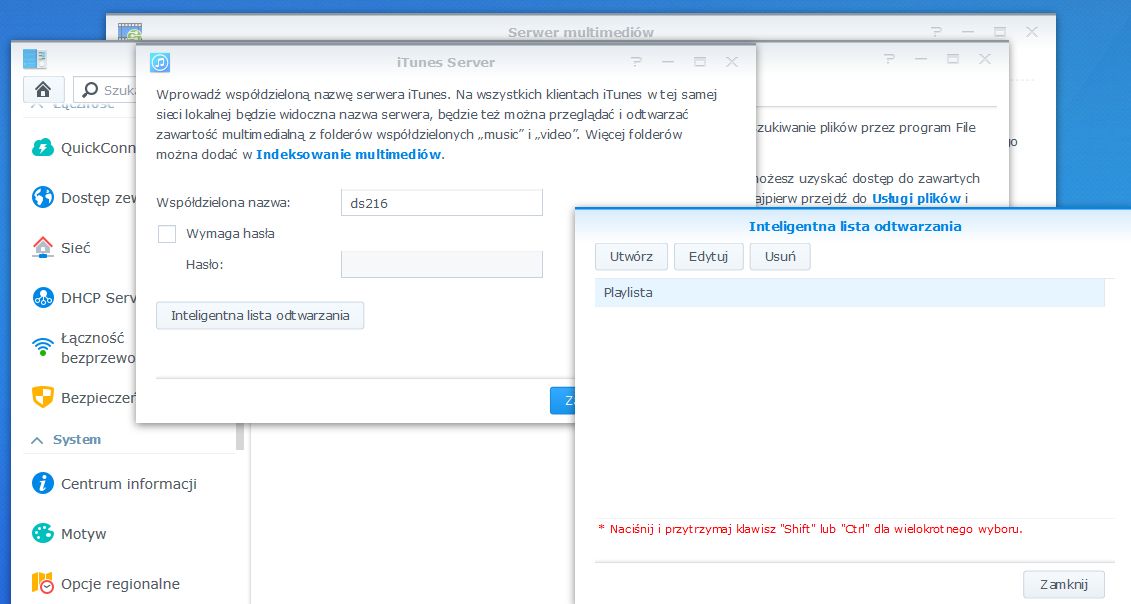Click the Szukaj search field
Screen dimensions: 1131x604
tap(105, 89)
